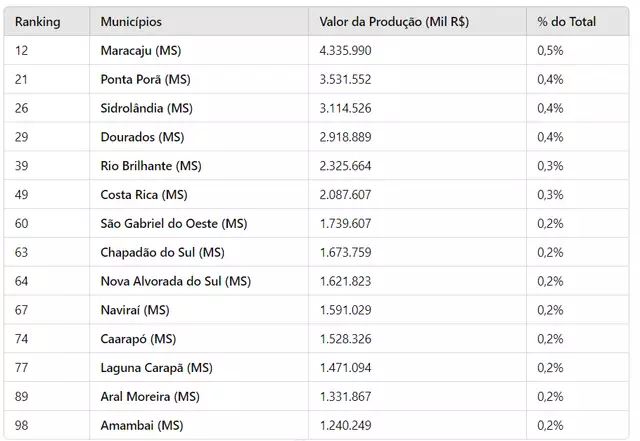Click the Costa Rica (MS) row
This screenshot has width=640, height=441.
point(316,194)
